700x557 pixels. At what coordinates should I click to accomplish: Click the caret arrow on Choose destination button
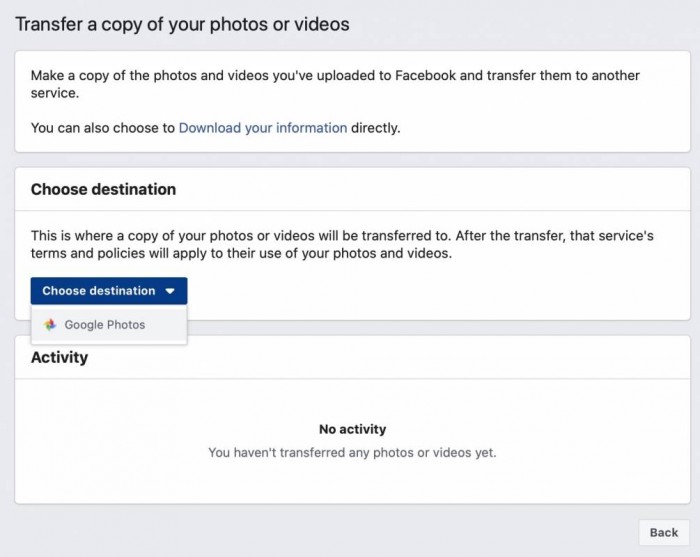click(170, 291)
